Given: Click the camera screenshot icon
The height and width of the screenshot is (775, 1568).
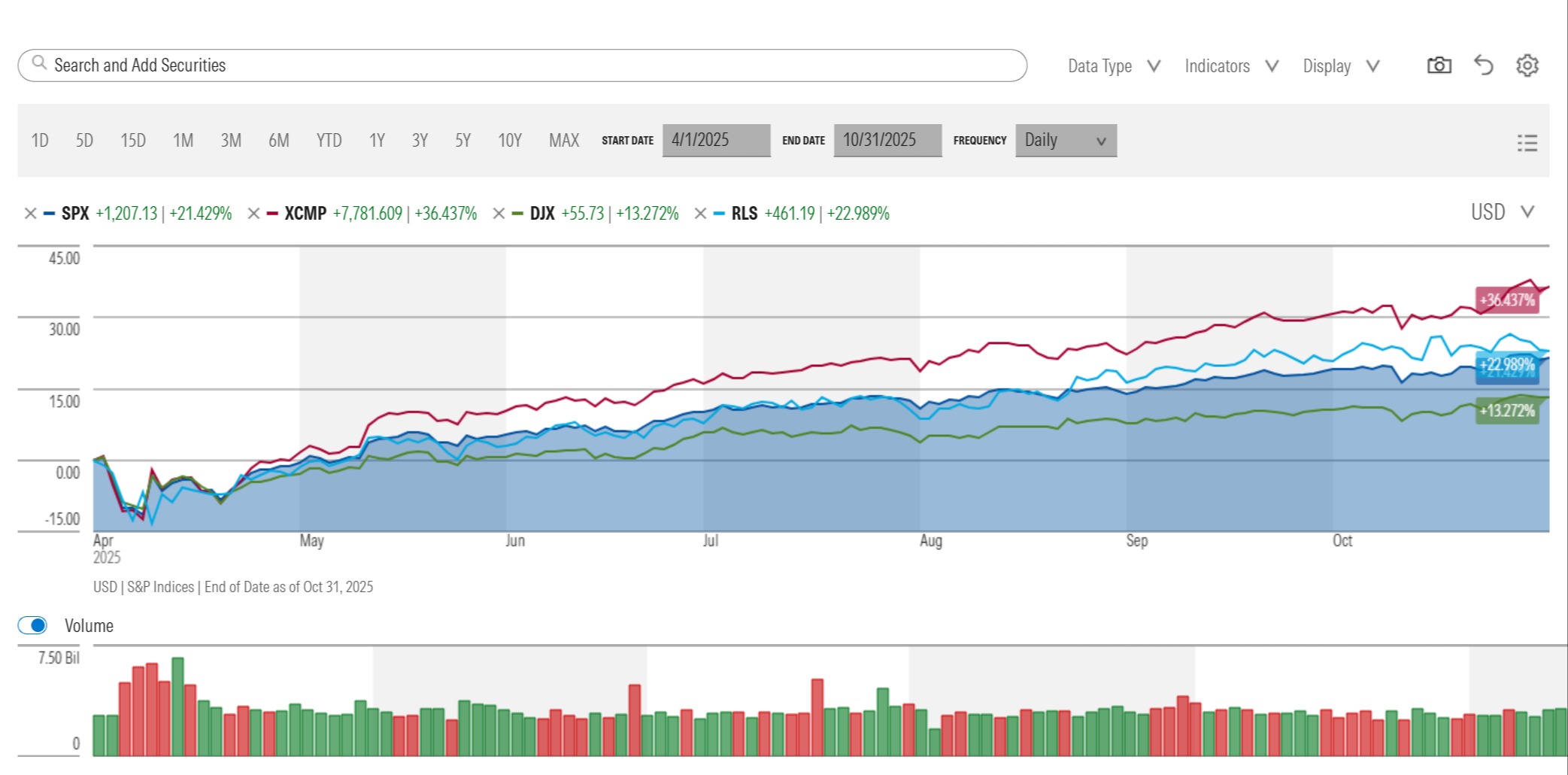Looking at the screenshot, I should tap(1439, 65).
